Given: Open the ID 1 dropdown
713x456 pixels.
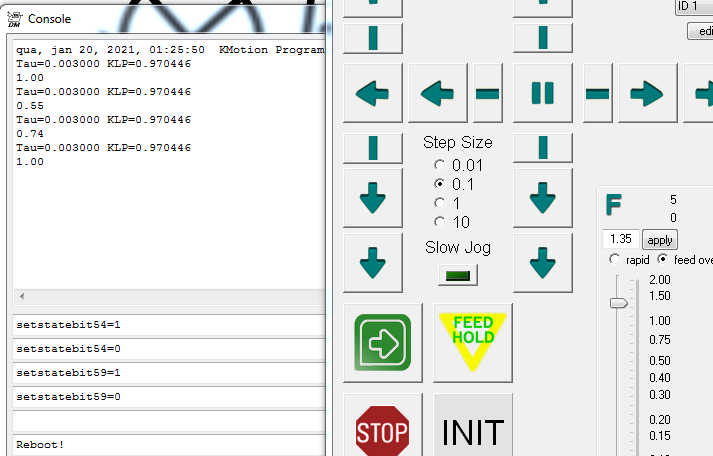Looking at the screenshot, I should coord(691,6).
